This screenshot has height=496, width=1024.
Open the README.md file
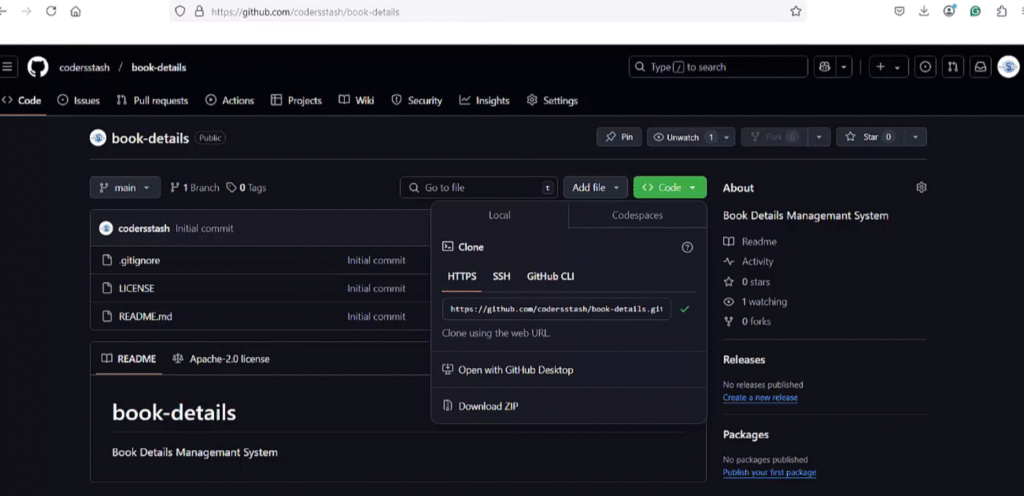146,317
